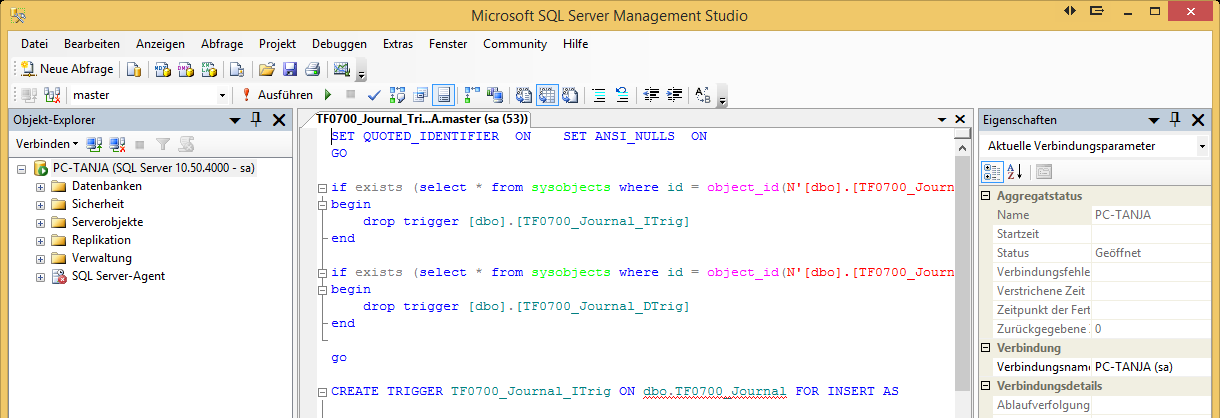This screenshot has height=418, width=1220.
Task: Click the Objekt-Explorer disconnect icon
Action: (x=118, y=144)
